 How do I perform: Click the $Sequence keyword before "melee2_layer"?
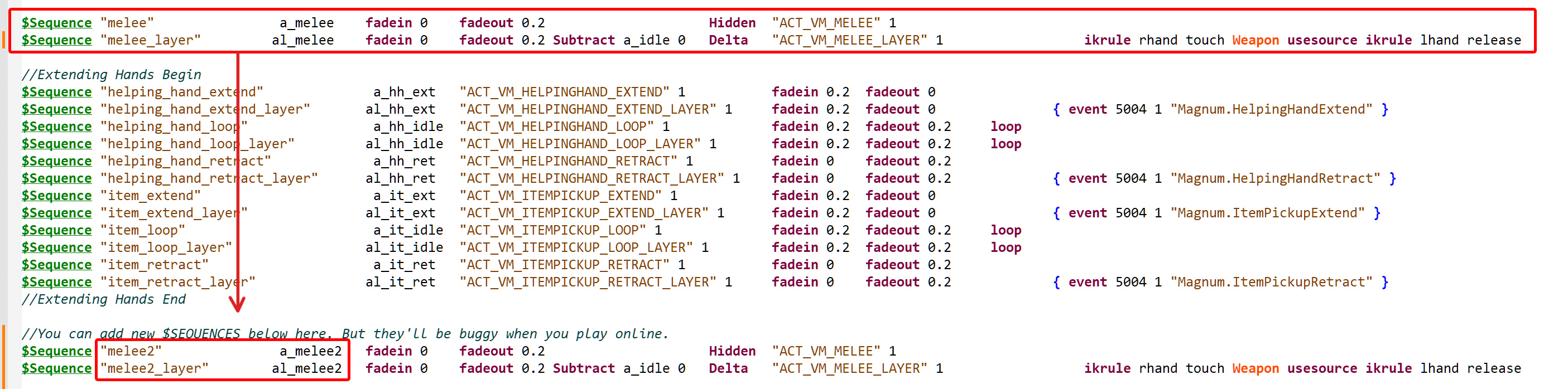pos(56,368)
